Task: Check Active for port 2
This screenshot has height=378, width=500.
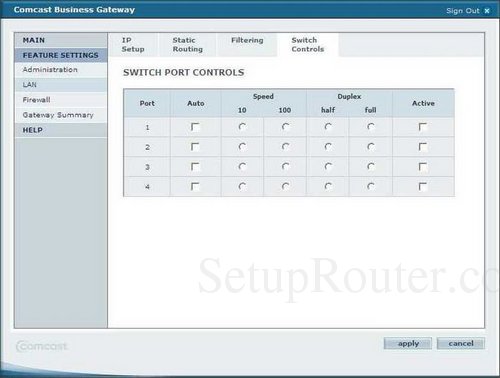Action: 423,147
